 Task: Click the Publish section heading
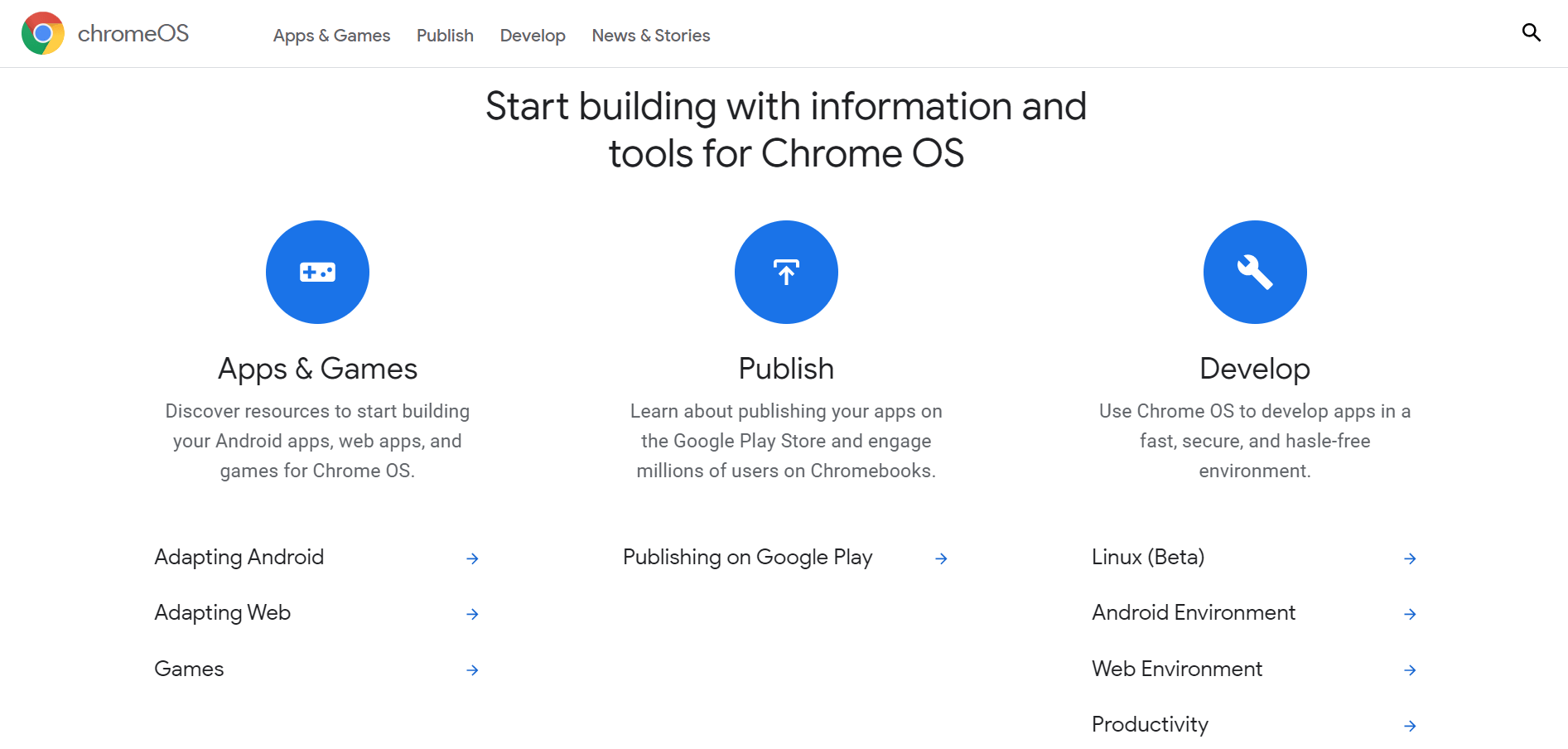786,369
